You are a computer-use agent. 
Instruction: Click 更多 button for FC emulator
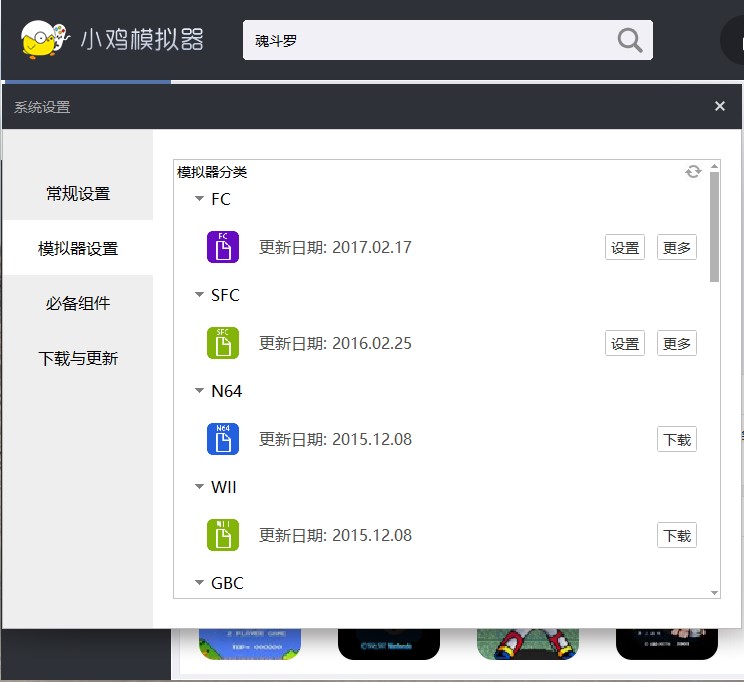[x=677, y=247]
